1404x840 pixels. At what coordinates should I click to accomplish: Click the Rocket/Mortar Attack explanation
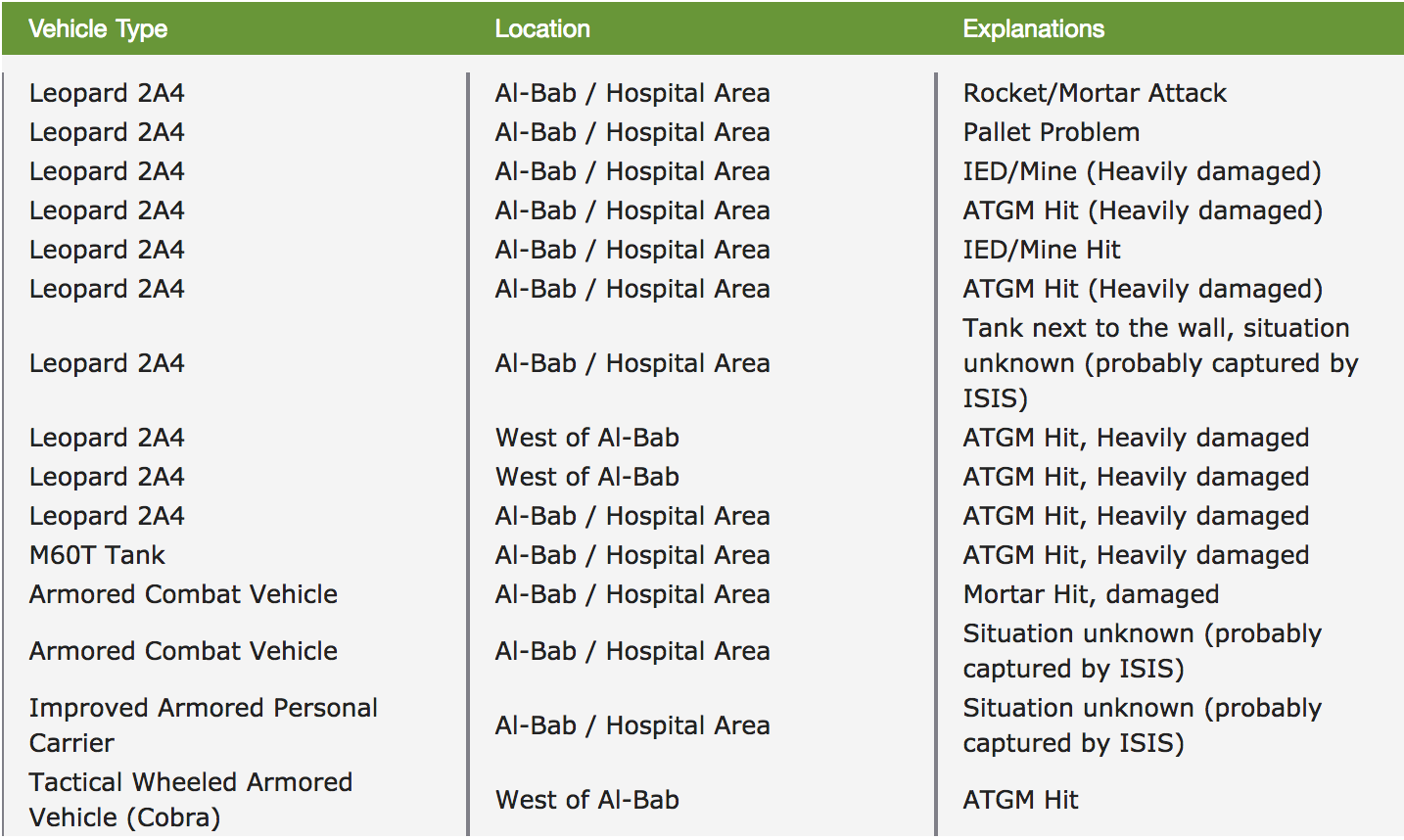pos(1094,93)
